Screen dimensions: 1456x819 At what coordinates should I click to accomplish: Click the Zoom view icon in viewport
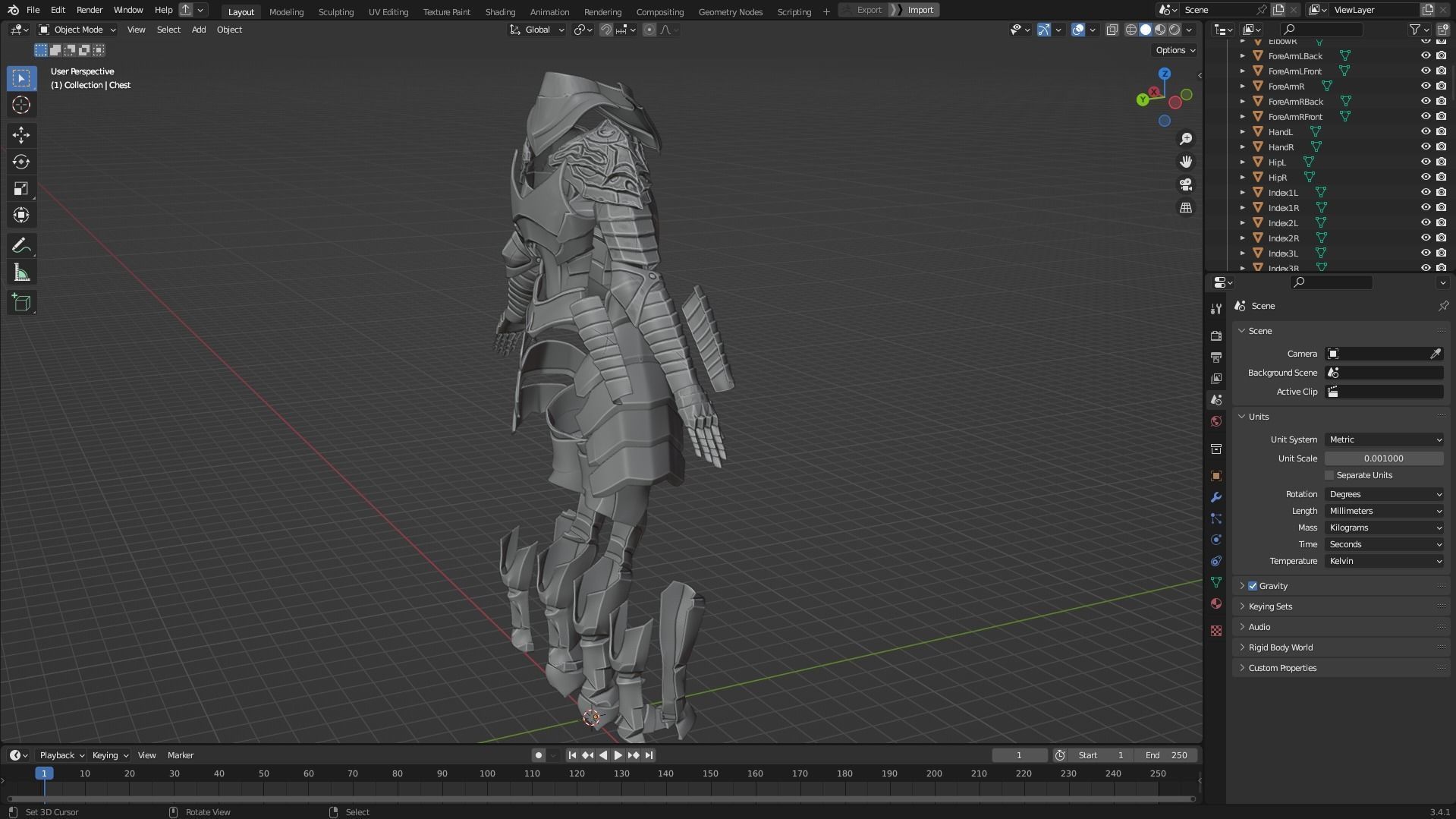coord(1186,139)
